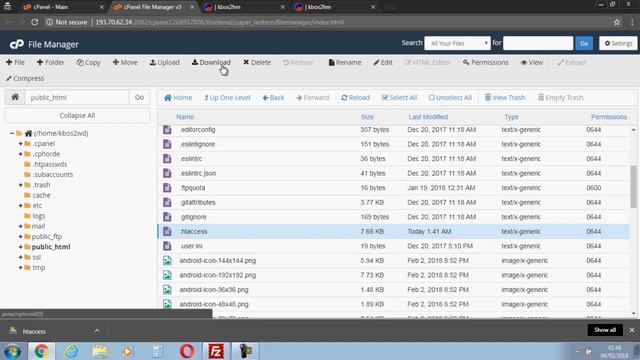The height and width of the screenshot is (360, 640).
Task: Close the downloads bar
Action: (632, 330)
